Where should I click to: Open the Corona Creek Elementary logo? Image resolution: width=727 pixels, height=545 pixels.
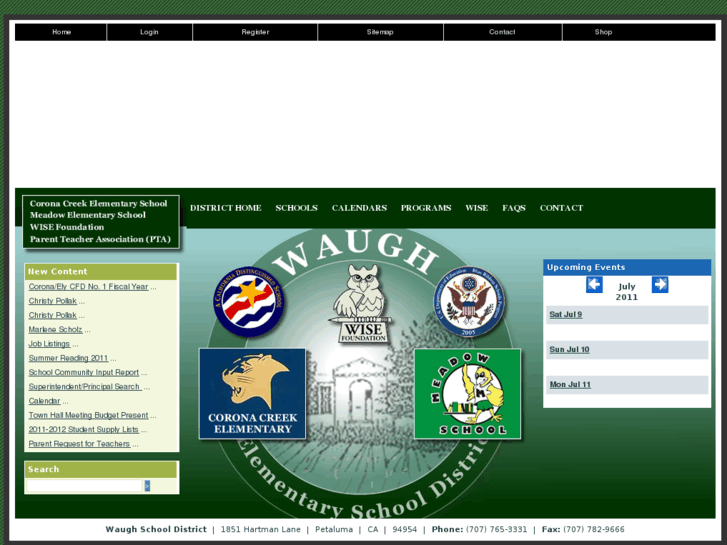point(252,394)
